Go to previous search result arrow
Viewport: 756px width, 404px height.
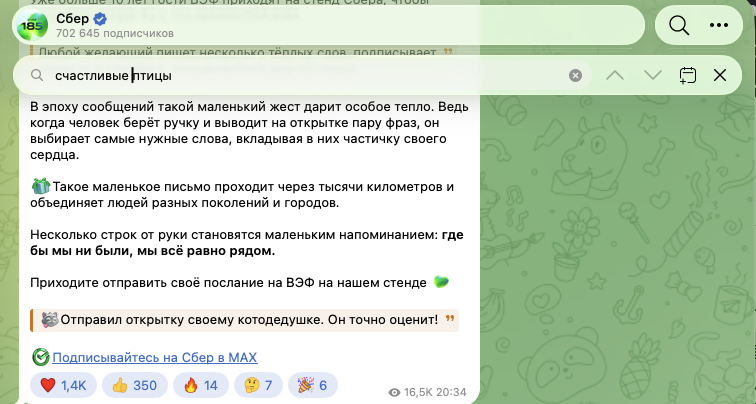click(615, 75)
